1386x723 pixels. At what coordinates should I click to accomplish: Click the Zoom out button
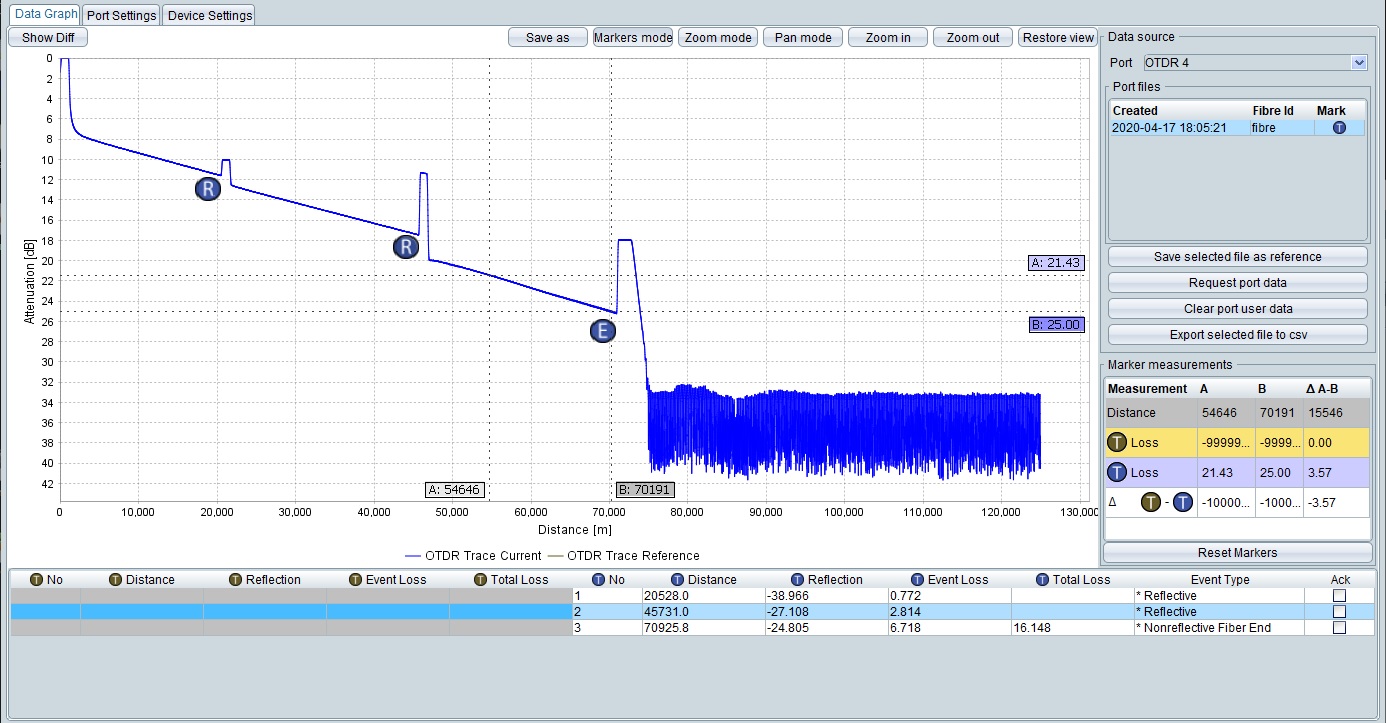(973, 38)
